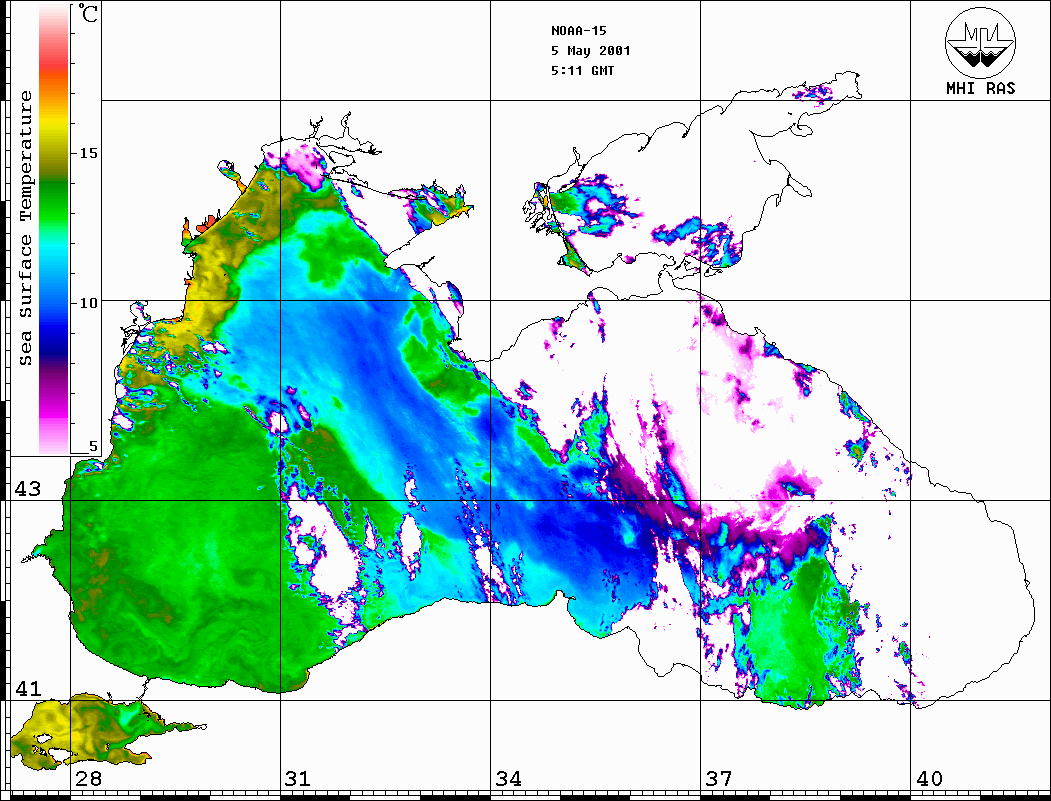Click the 'Sea Surface Temperature' legend title
The height and width of the screenshot is (801, 1051).
[x=25, y=228]
